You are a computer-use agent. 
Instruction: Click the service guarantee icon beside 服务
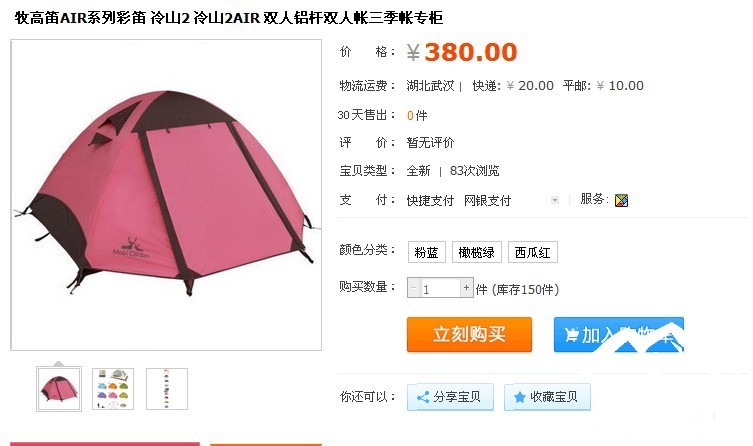tap(621, 200)
